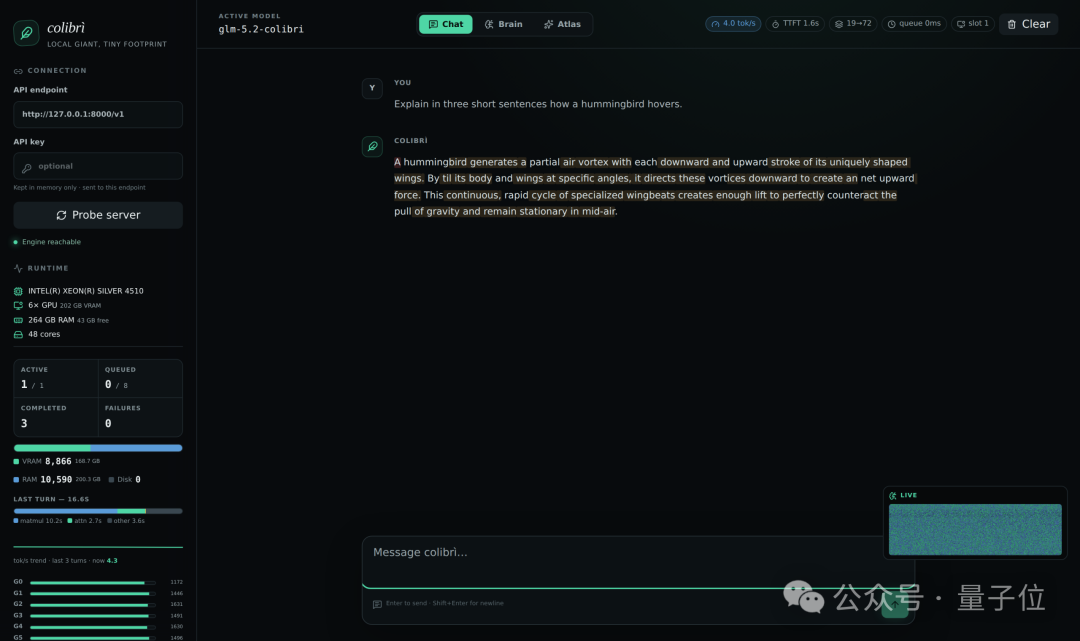Click the VRAM 8,866 value

tap(58, 461)
